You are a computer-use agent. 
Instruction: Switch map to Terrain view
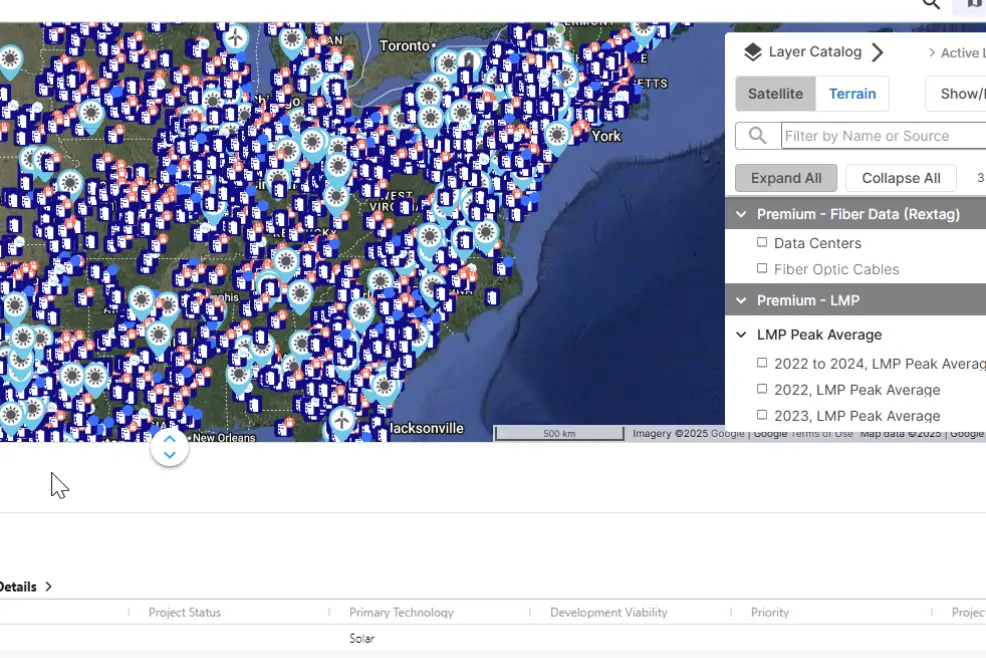pyautogui.click(x=852, y=94)
